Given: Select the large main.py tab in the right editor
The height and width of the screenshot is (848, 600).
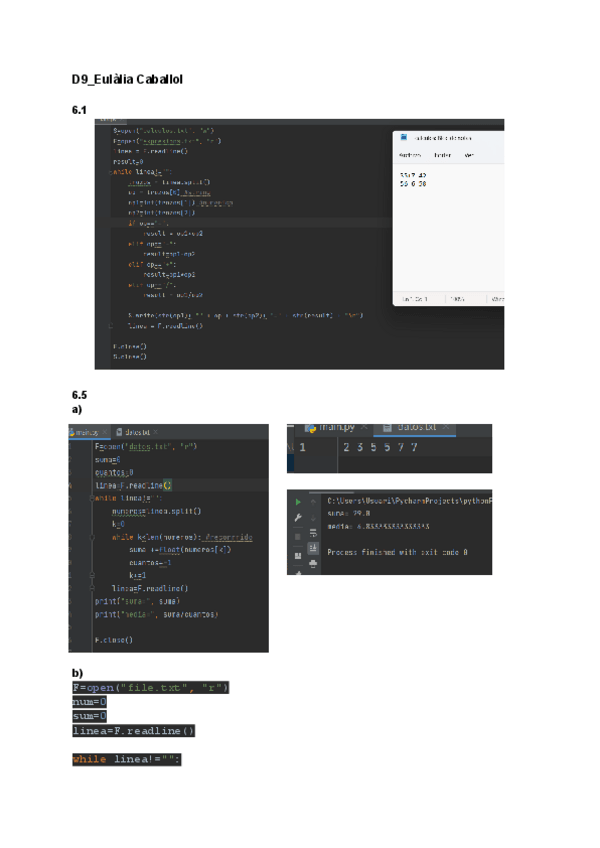Looking at the screenshot, I should coord(337,427).
